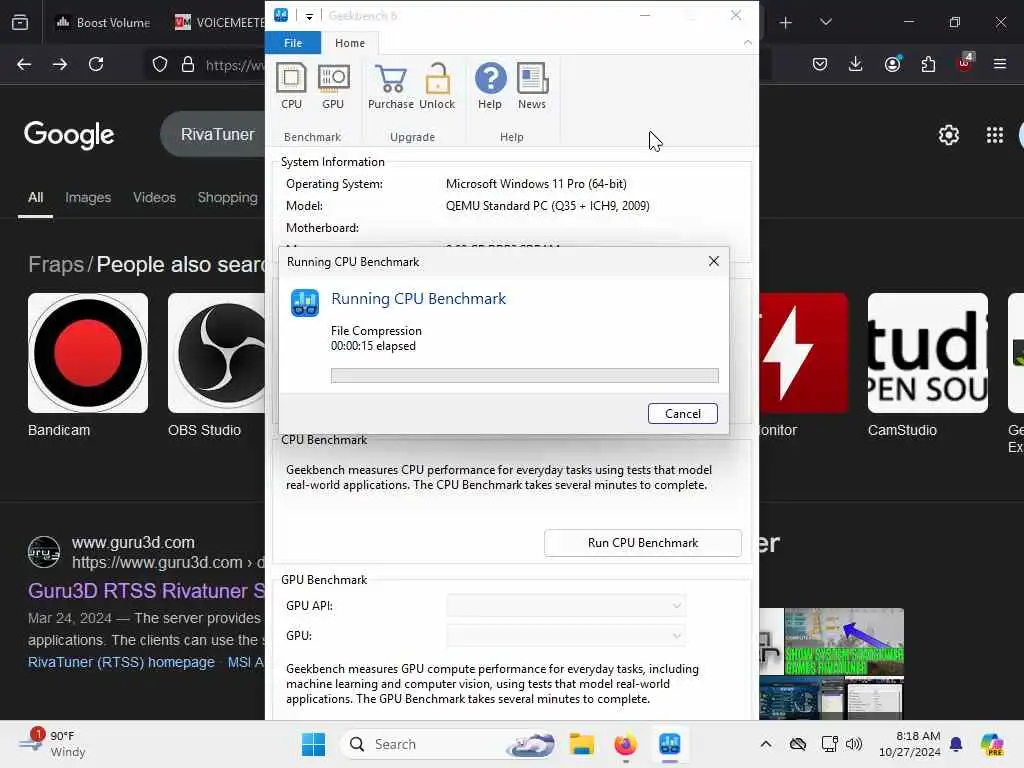Go back in the browser
The image size is (1024, 768).
coord(24,64)
